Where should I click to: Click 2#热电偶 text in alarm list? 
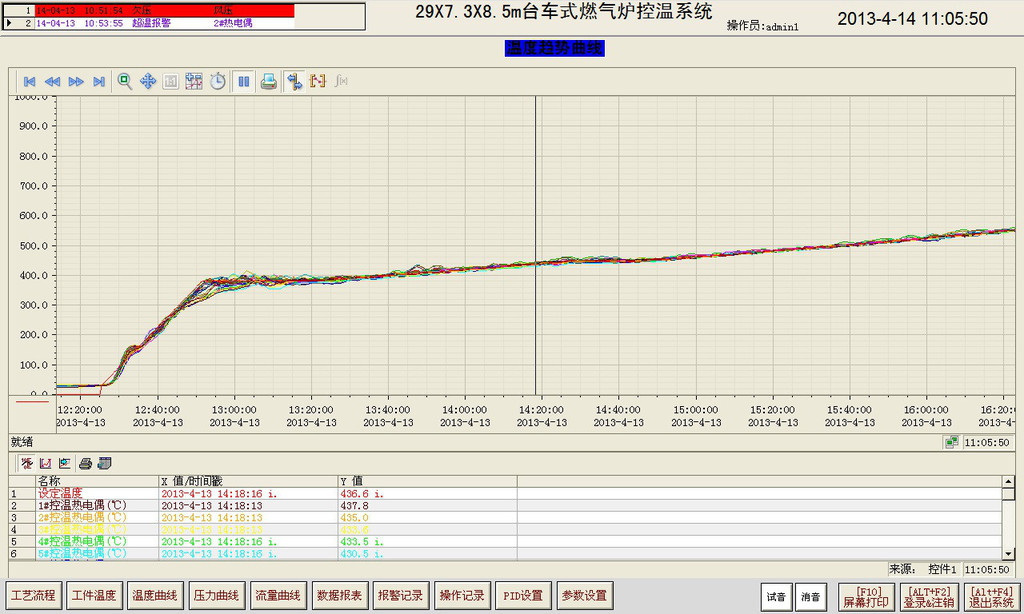232,23
